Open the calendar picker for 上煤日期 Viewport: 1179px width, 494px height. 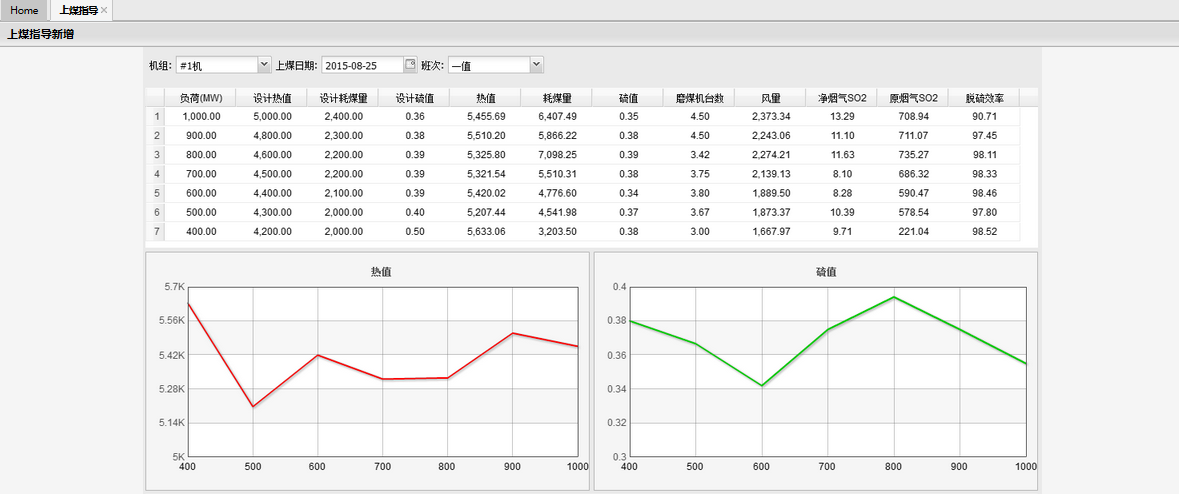(x=410, y=65)
